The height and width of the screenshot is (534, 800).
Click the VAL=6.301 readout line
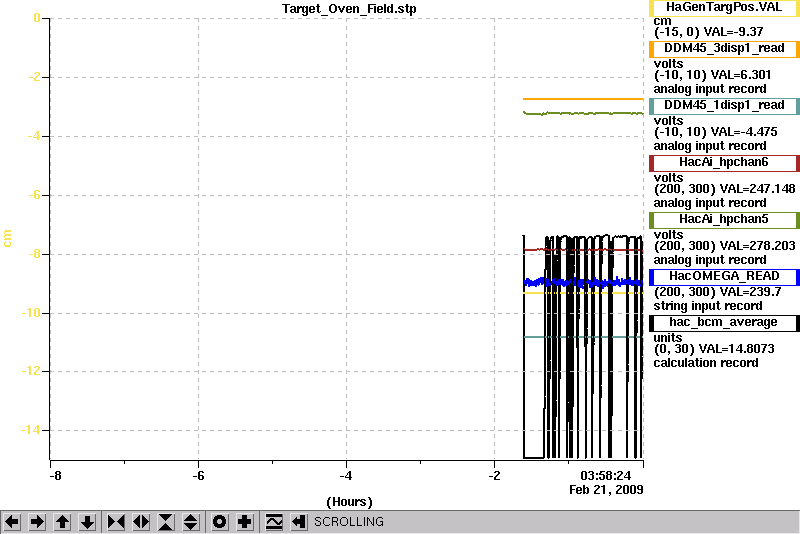[x=712, y=75]
